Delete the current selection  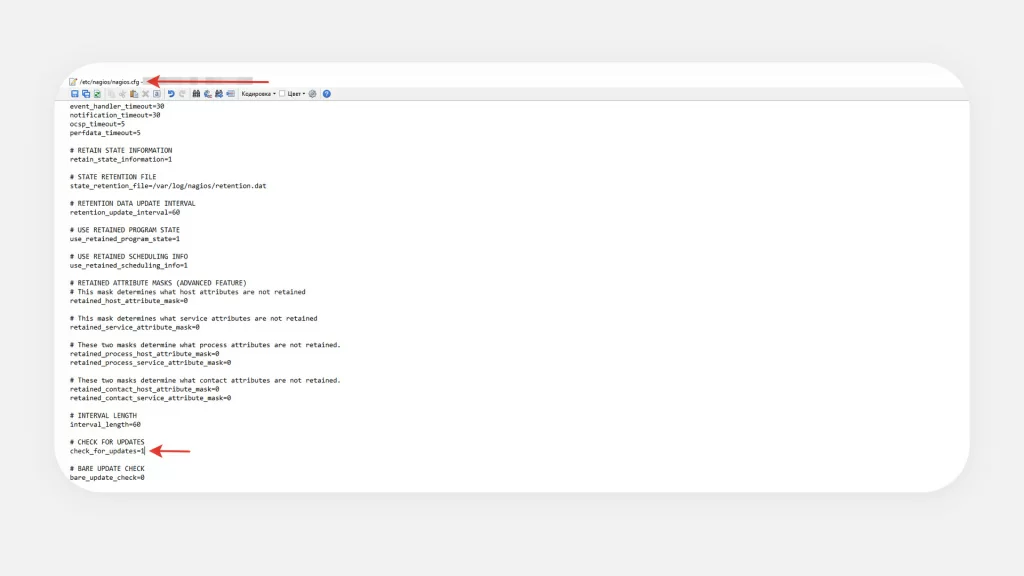pos(144,93)
